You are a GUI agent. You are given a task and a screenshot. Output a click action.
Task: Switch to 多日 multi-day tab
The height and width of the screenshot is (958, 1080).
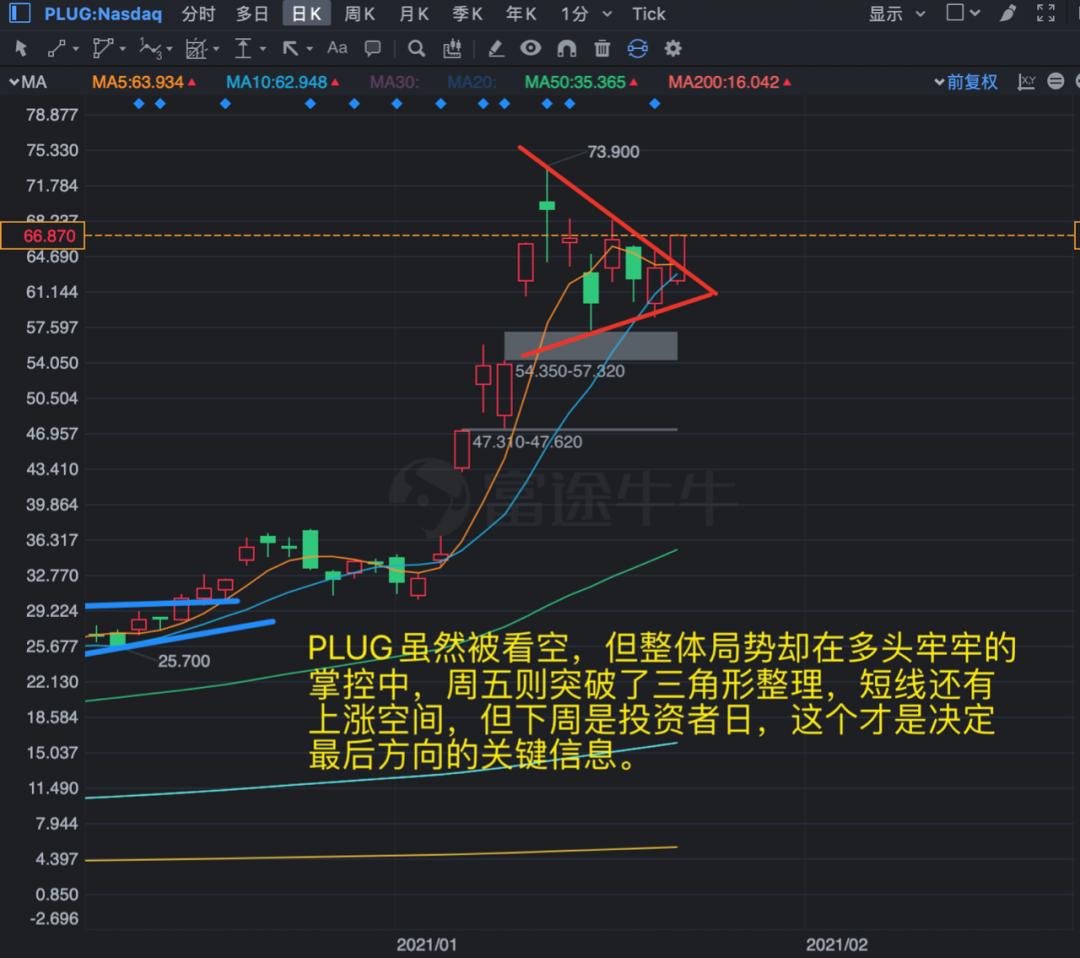252,14
